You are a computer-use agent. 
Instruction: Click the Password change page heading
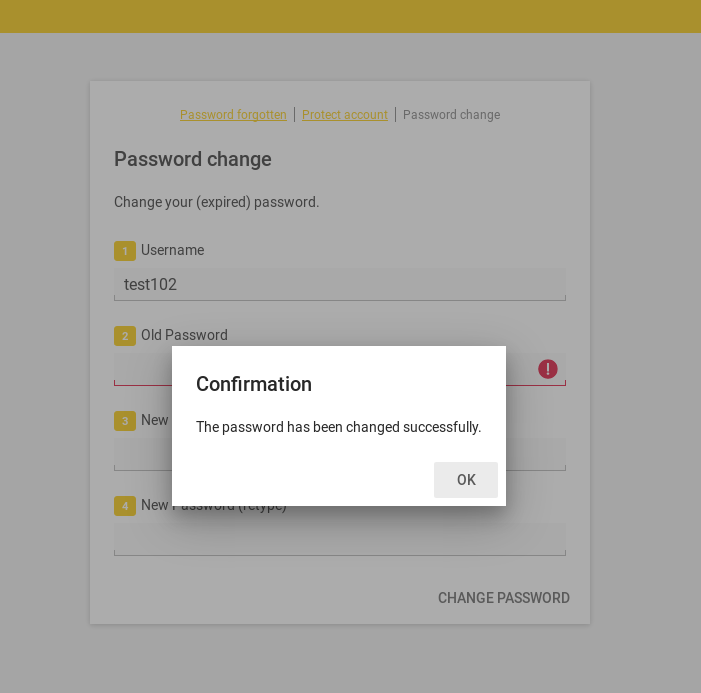point(193,159)
